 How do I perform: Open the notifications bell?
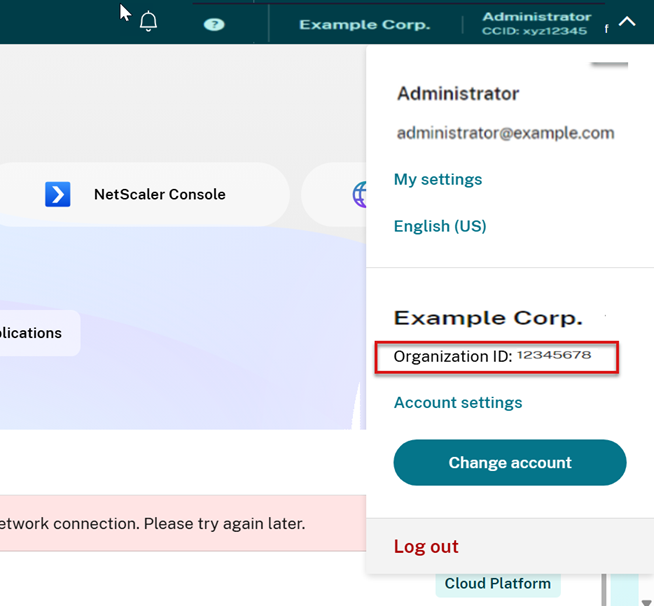[148, 21]
